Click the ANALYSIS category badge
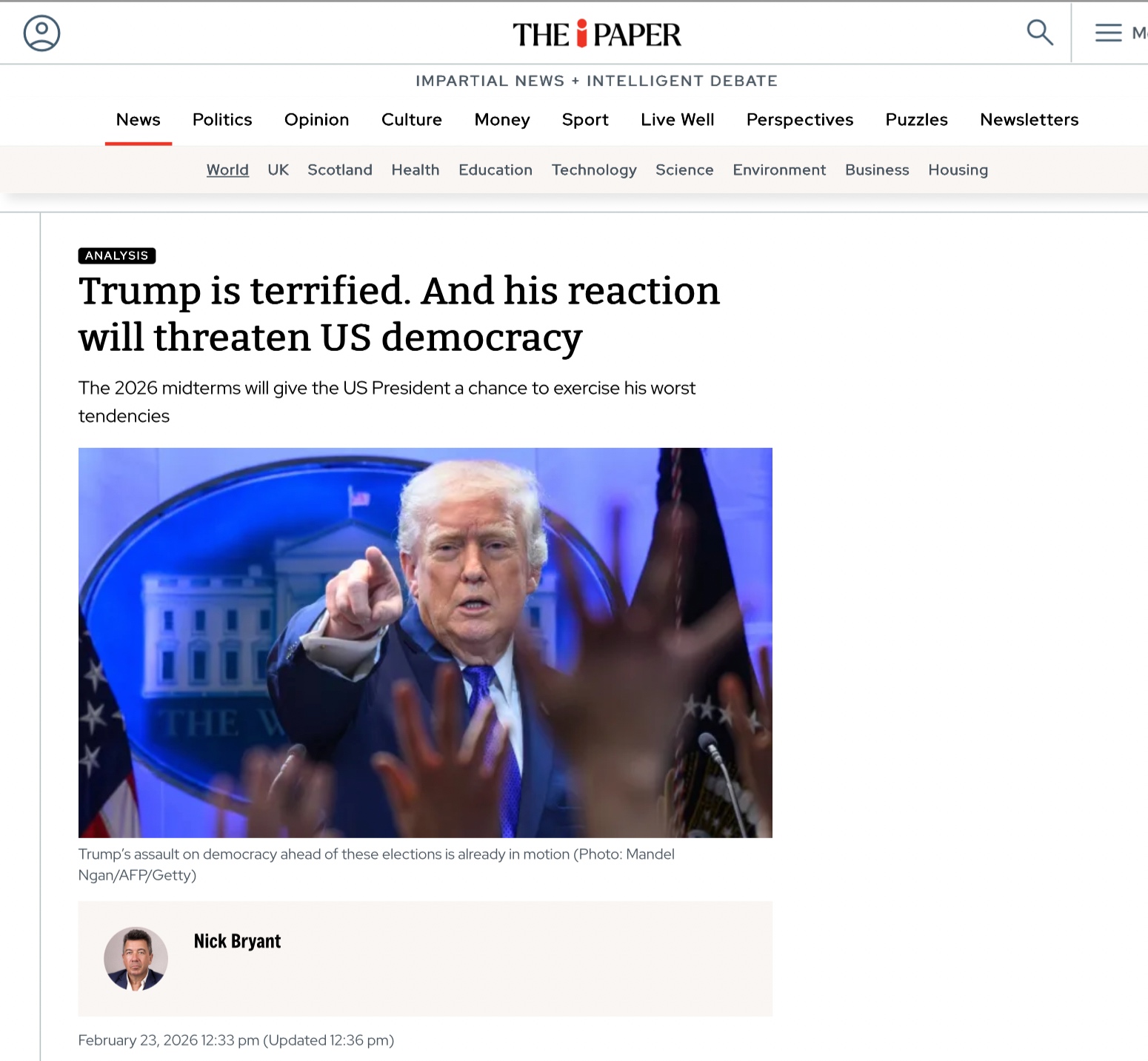This screenshot has height=1061, width=1148. (117, 255)
